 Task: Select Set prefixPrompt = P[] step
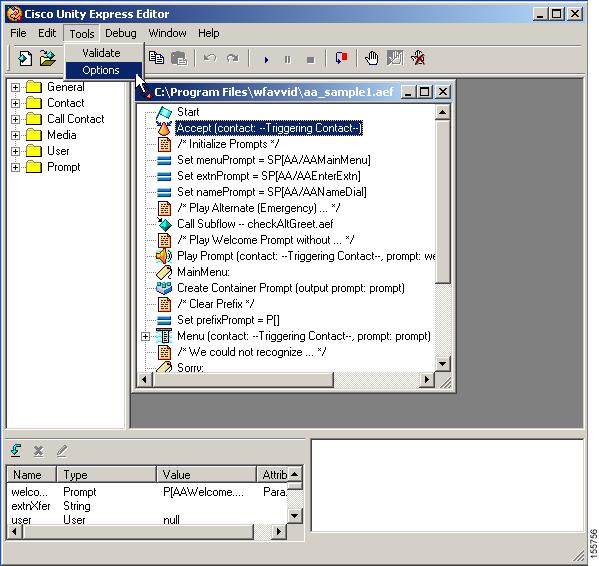228,320
